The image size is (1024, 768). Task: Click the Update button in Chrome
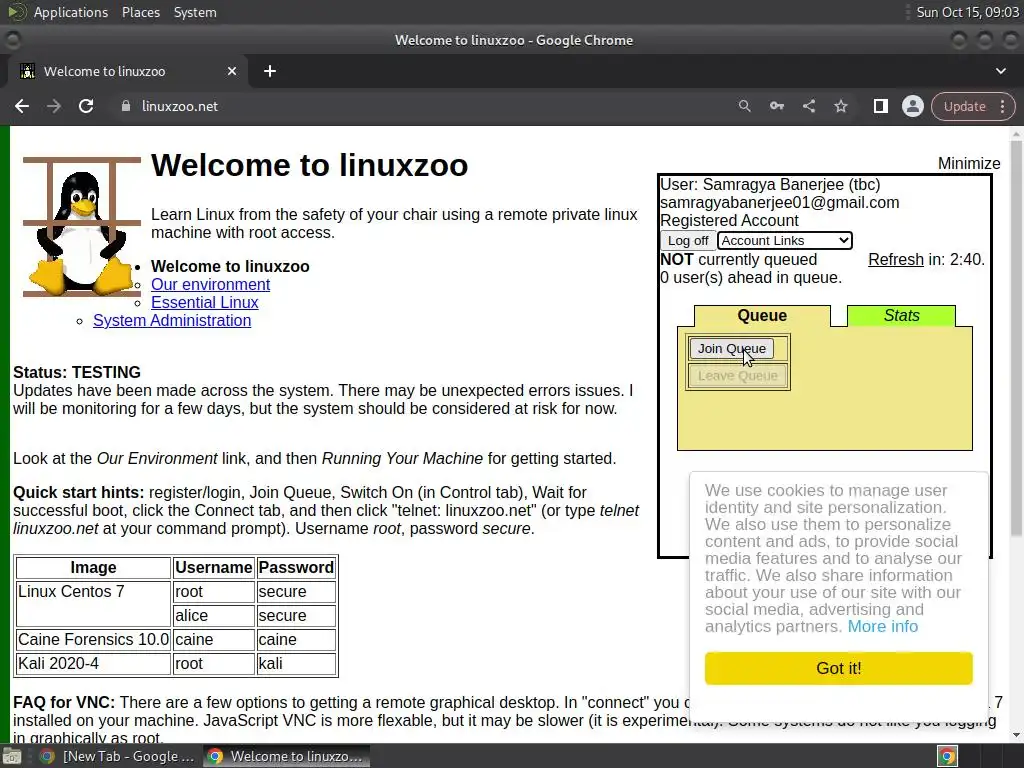(x=964, y=106)
